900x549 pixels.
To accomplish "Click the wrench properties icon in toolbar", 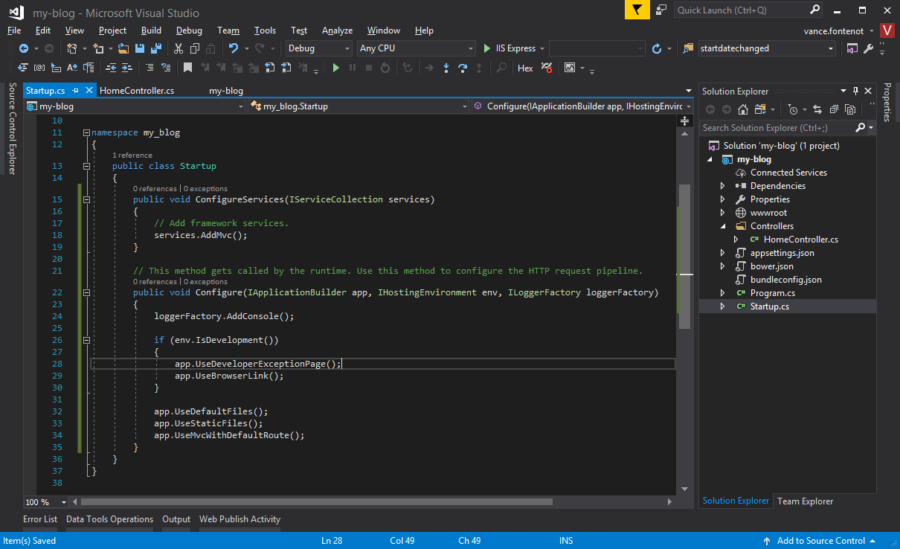I will (x=868, y=49).
